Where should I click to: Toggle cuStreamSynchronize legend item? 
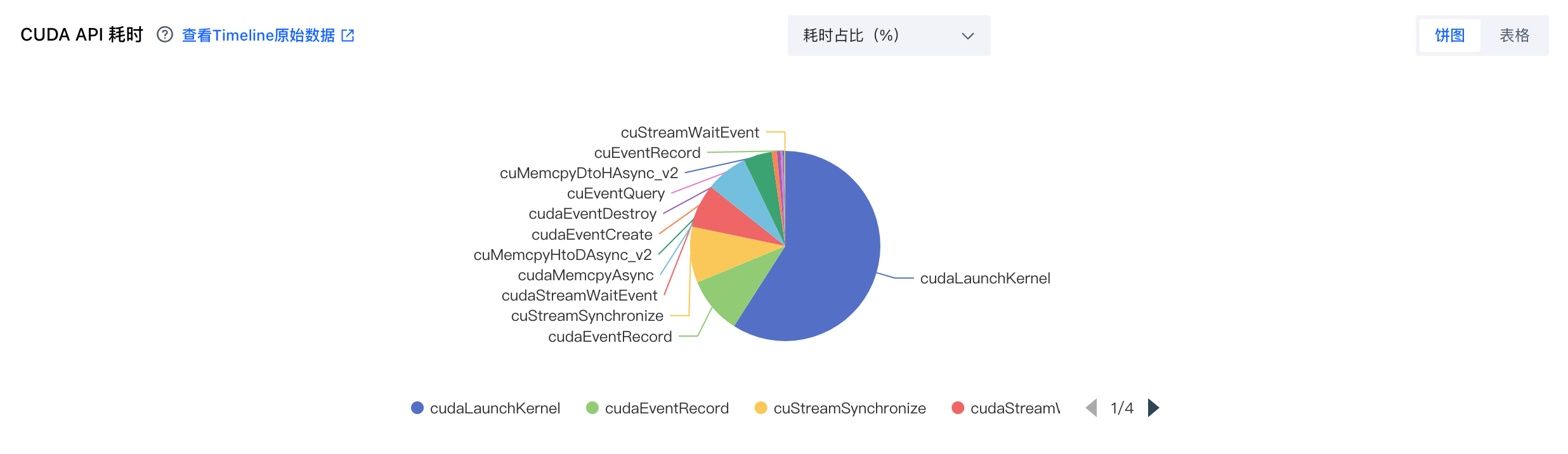pyautogui.click(x=840, y=408)
